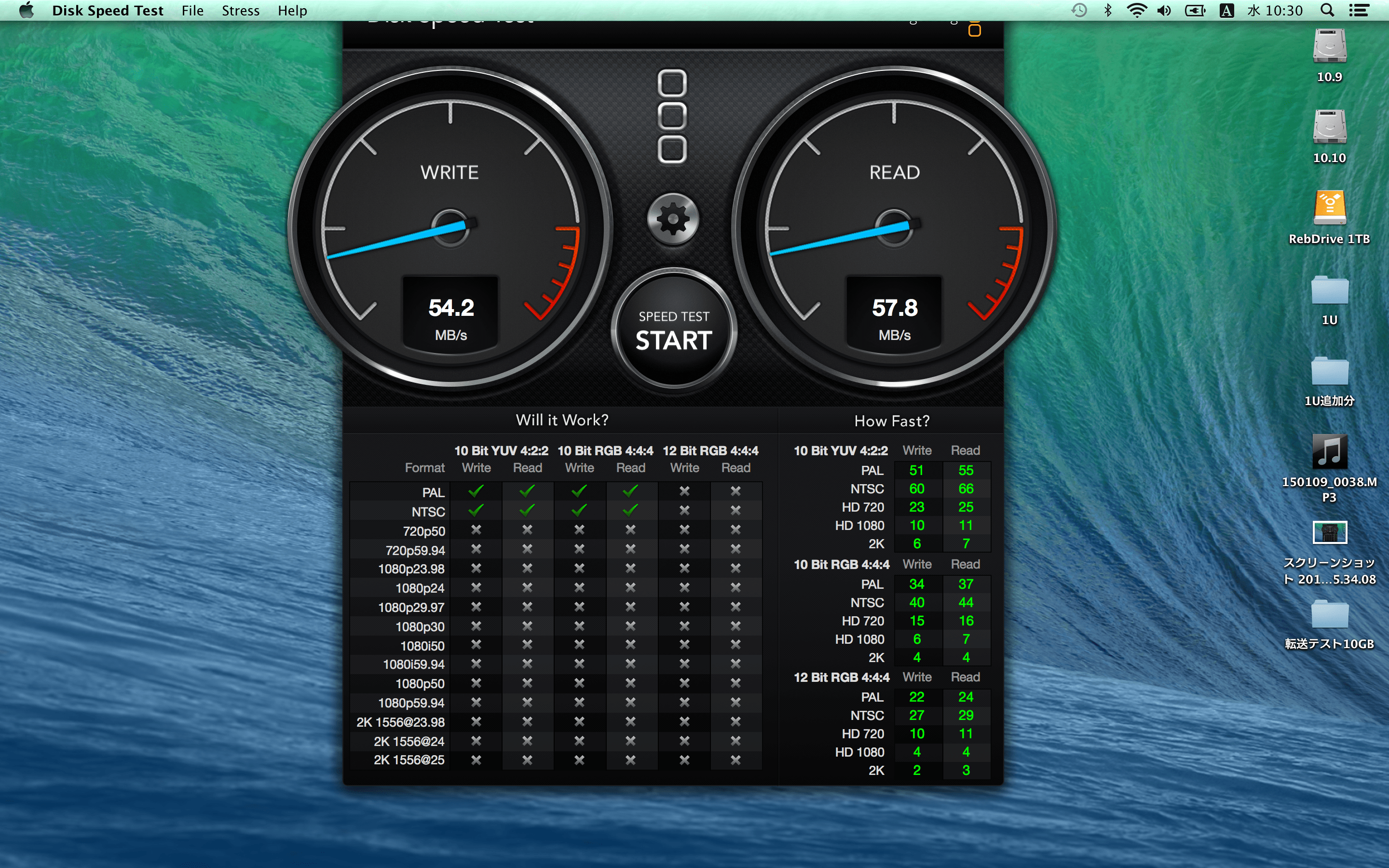Click the 1080p23.98 format row label

[411, 569]
